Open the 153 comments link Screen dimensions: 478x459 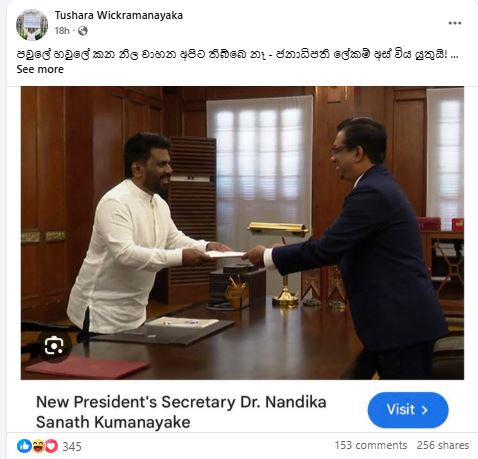(x=371, y=445)
